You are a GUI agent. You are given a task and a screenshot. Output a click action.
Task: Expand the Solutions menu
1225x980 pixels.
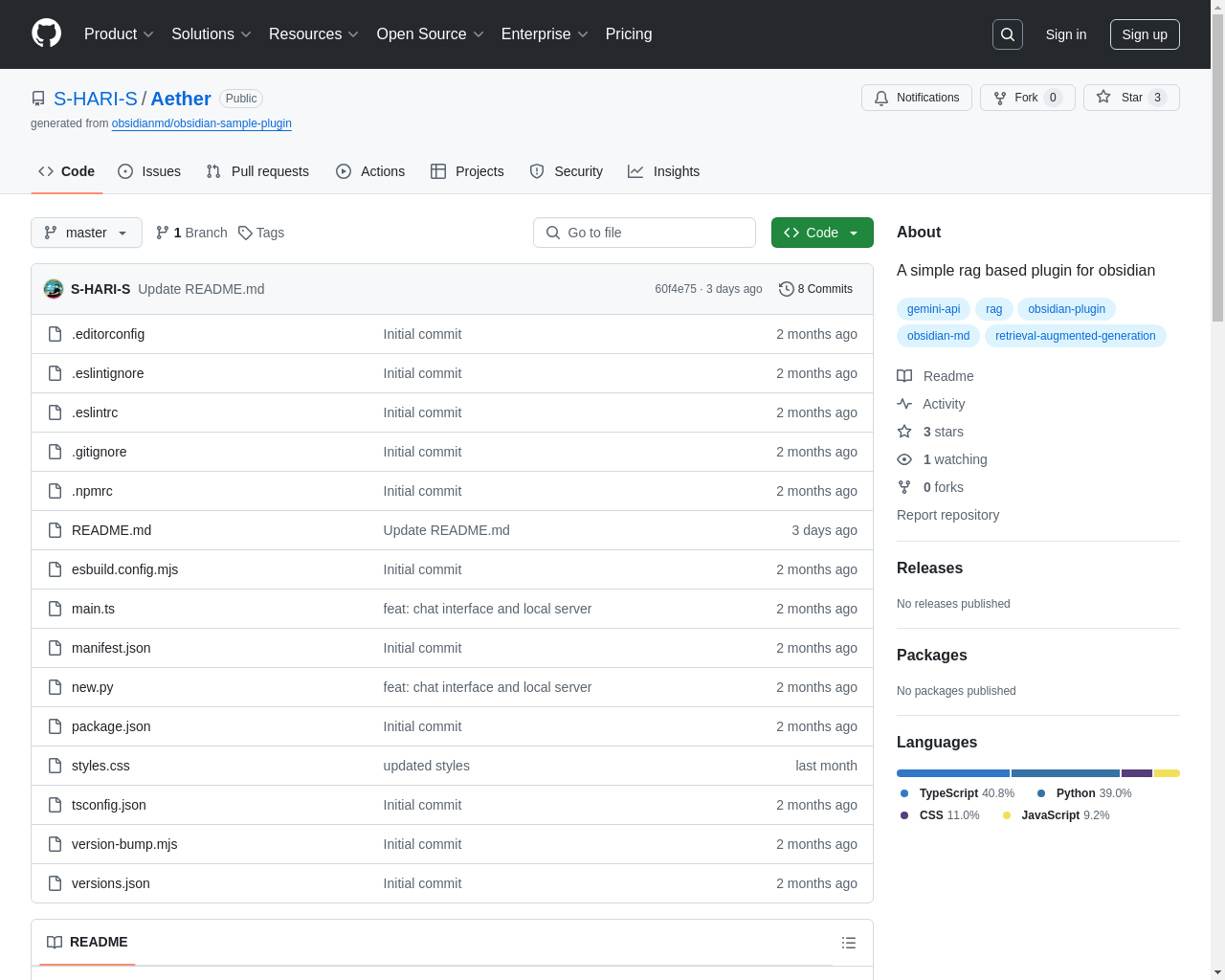[x=212, y=34]
